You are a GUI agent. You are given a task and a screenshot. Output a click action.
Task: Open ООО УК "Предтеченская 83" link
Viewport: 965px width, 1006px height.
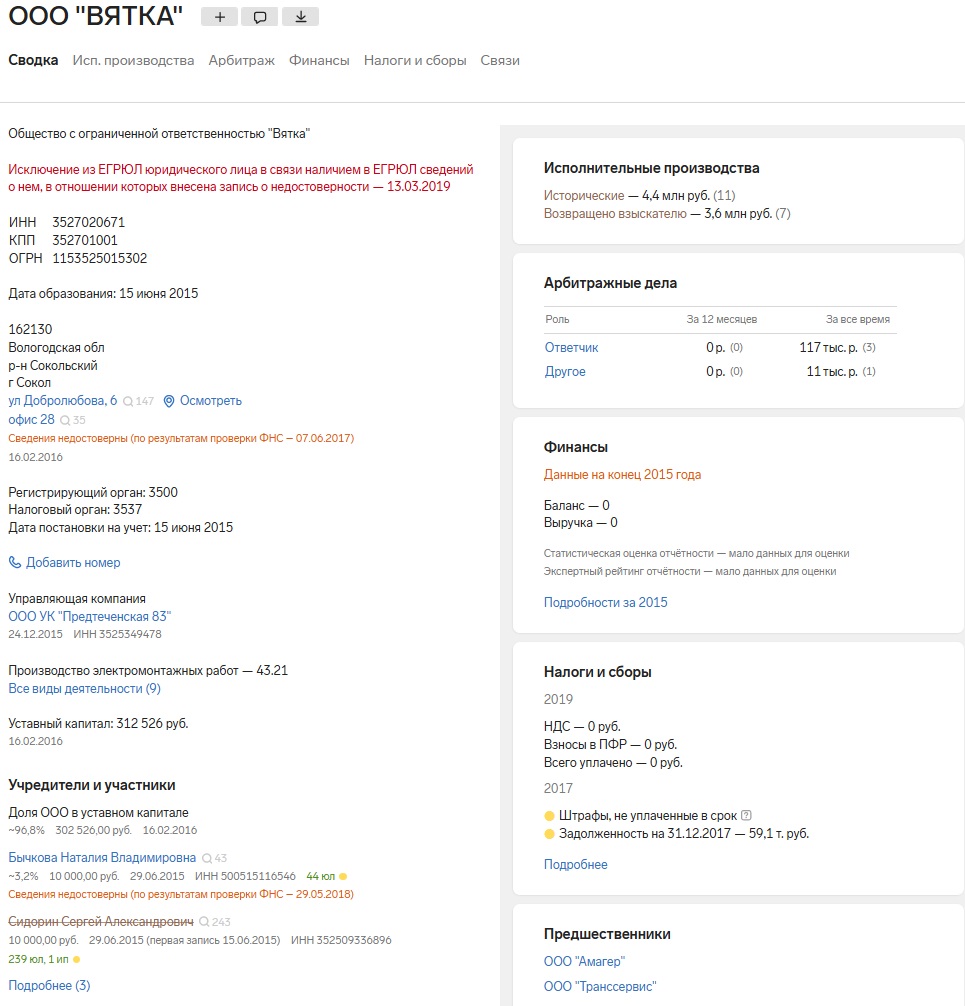click(x=89, y=617)
